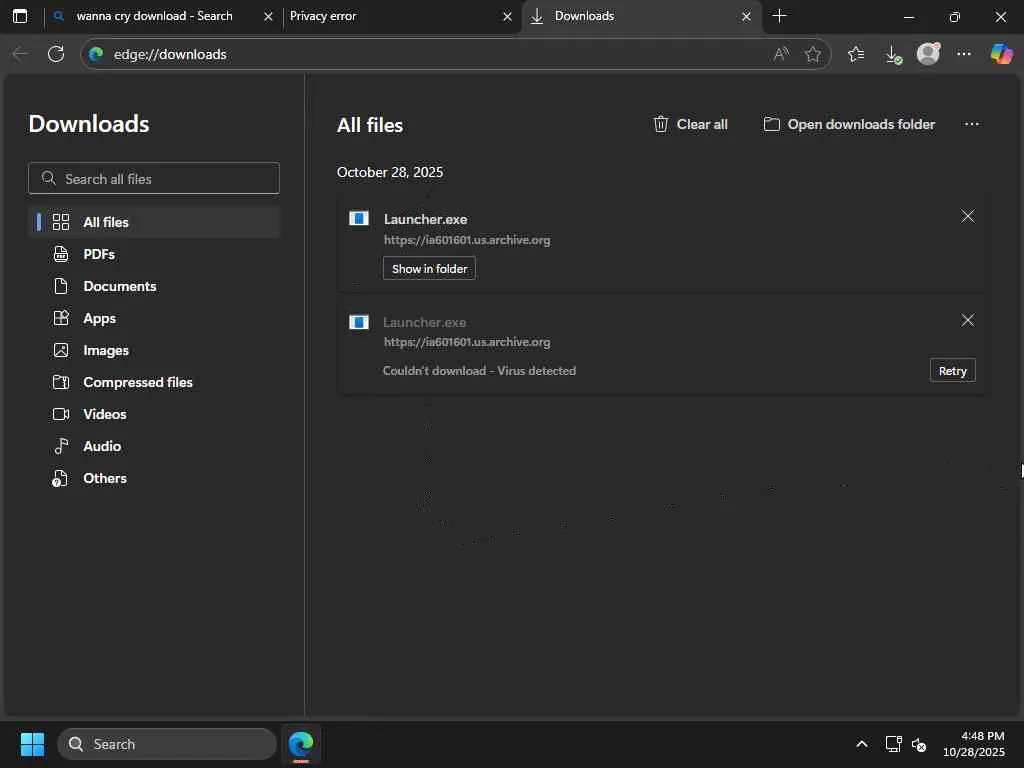Click Open downloads folder
The height and width of the screenshot is (768, 1024).
[849, 124]
